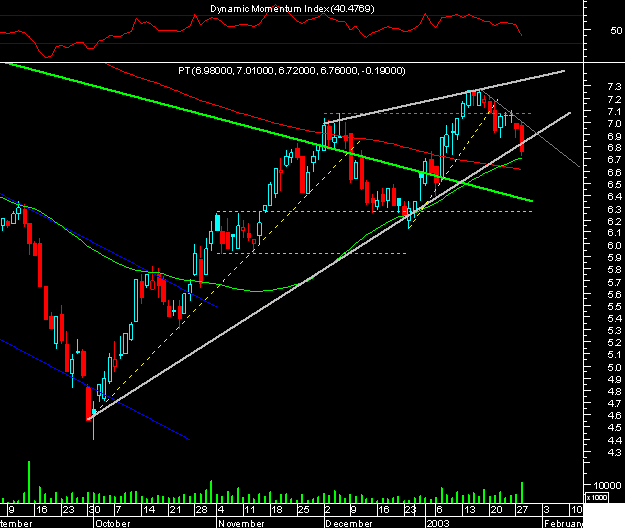Click the date label 13 on time axis

point(470,510)
